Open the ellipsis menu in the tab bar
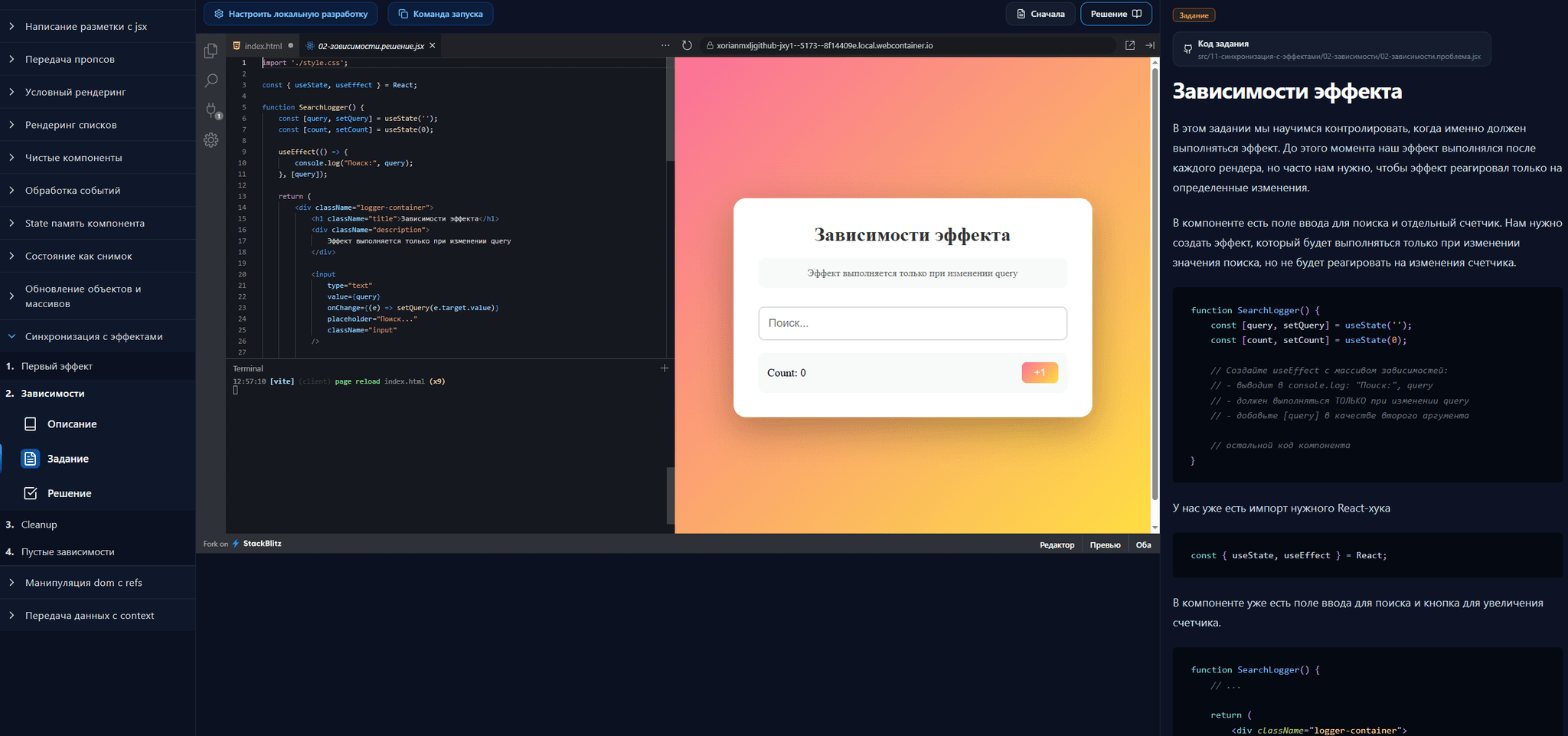This screenshot has width=1568, height=736. (x=665, y=44)
